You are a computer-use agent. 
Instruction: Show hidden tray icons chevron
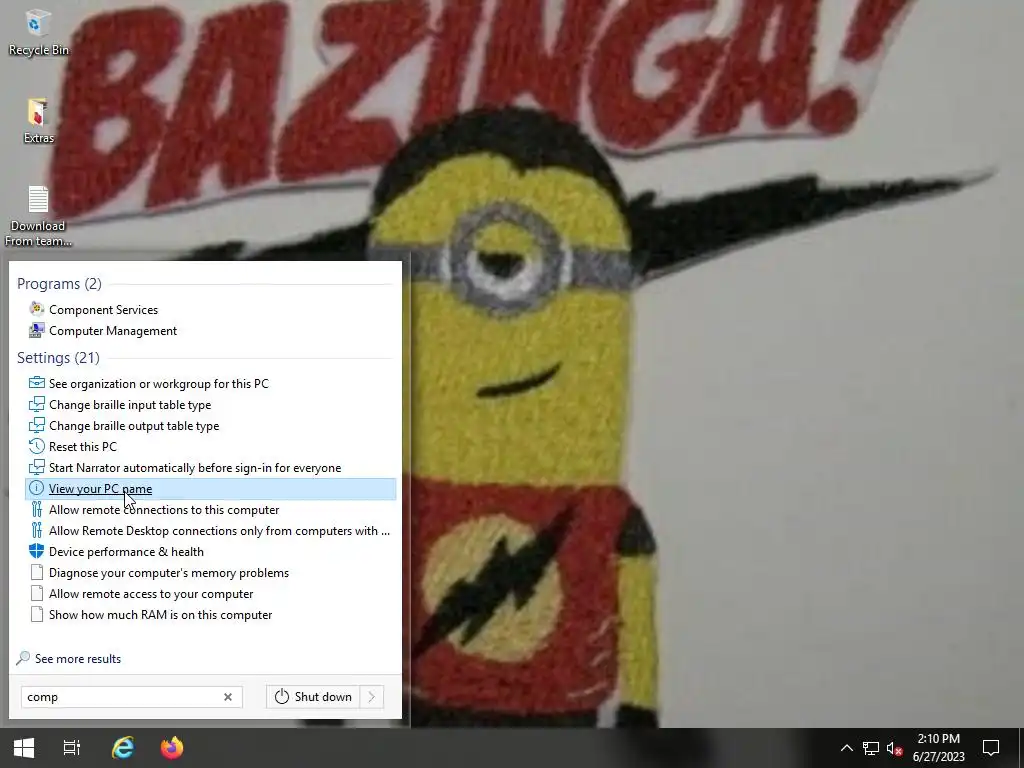pos(846,748)
